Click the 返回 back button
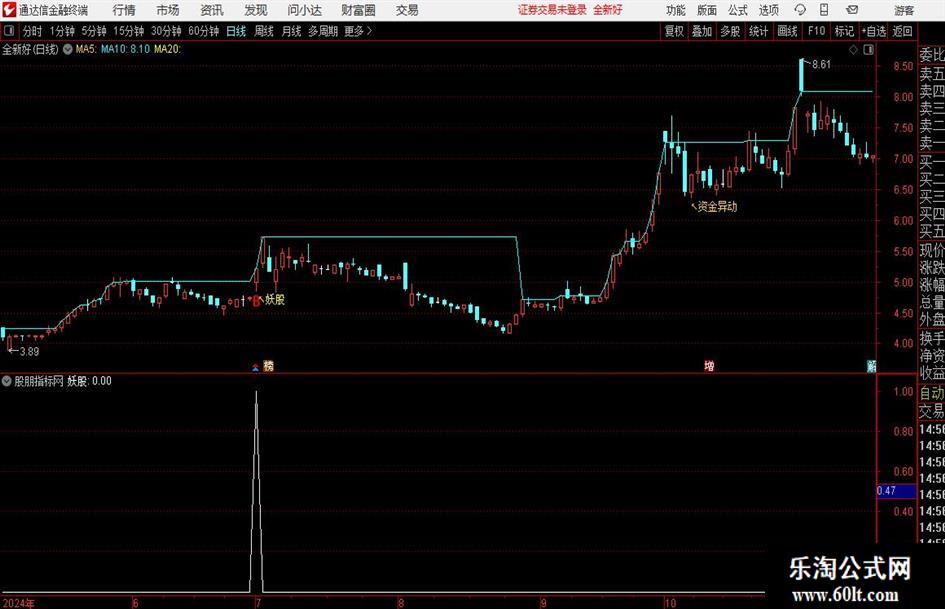 [903, 31]
